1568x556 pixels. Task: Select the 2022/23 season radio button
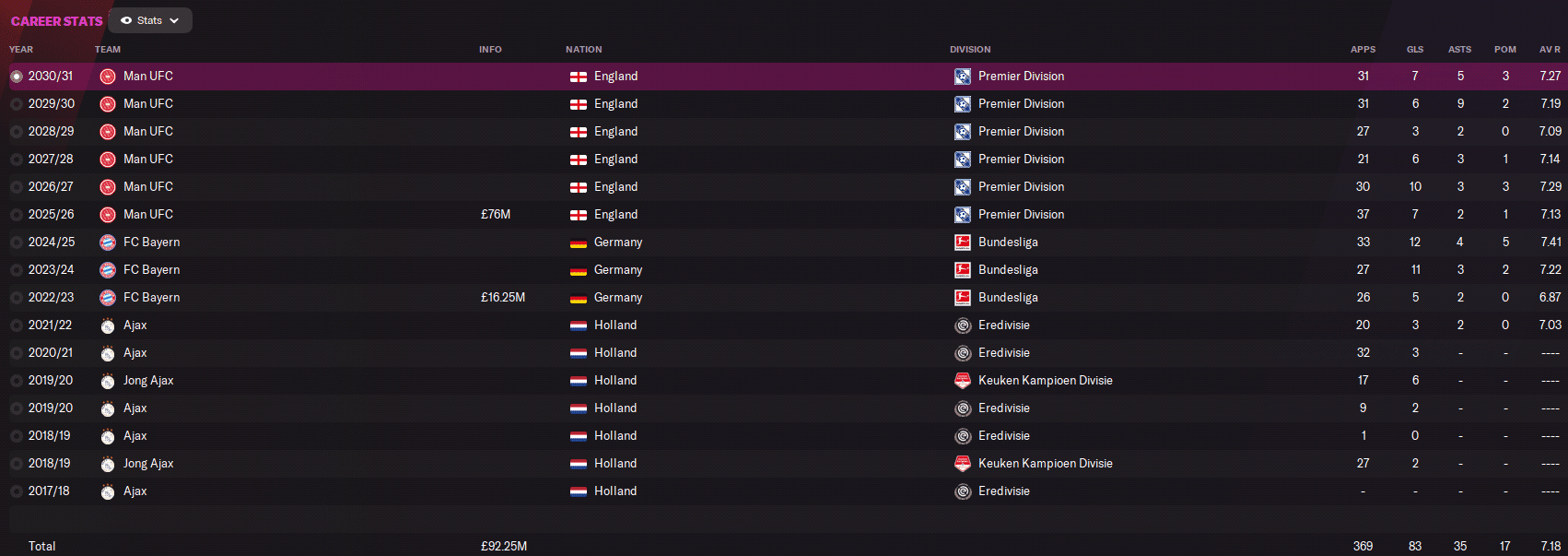[17, 298]
